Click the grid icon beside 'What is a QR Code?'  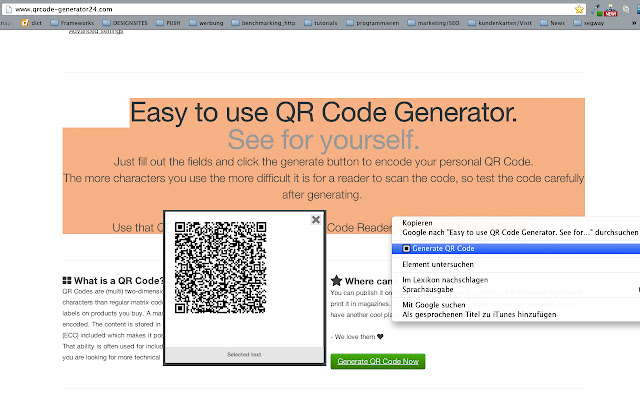(67, 280)
